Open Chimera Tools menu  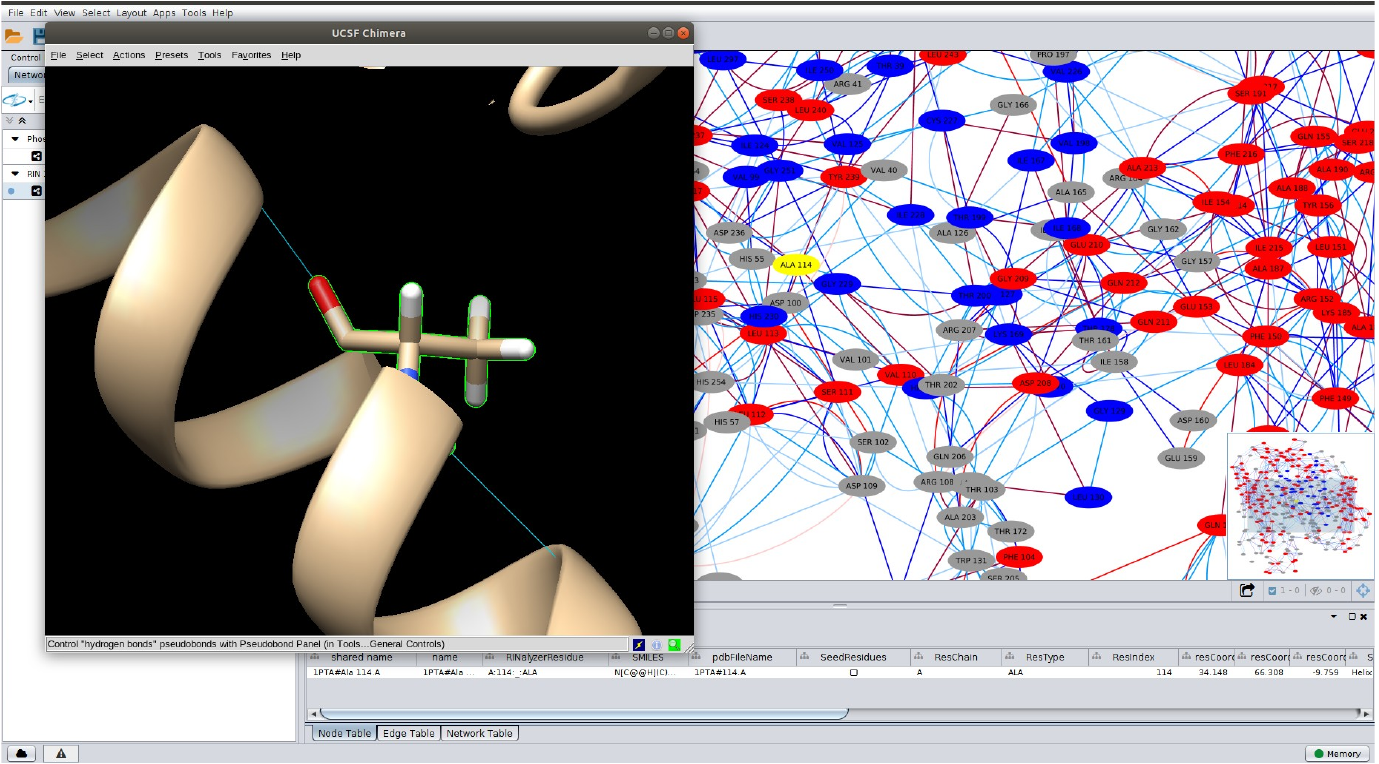pyautogui.click(x=209, y=55)
